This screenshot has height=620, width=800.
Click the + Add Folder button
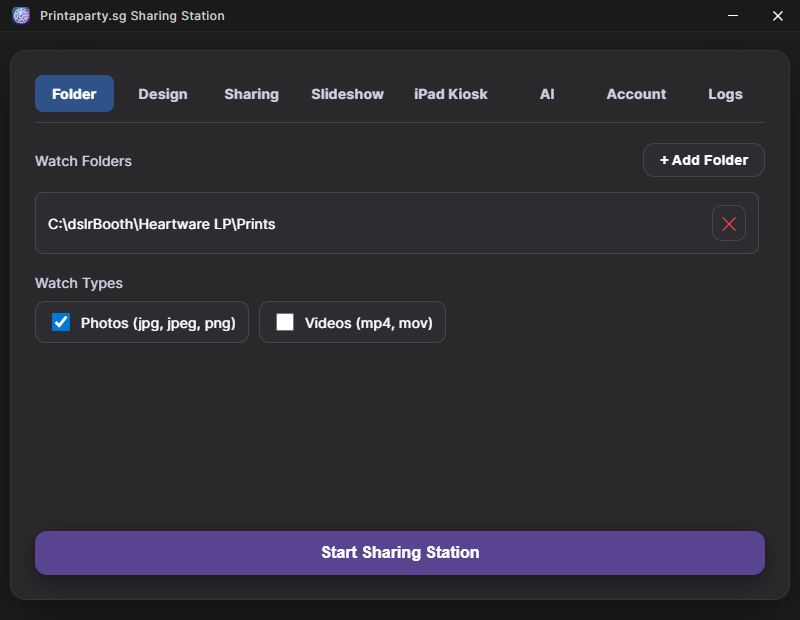pyautogui.click(x=703, y=160)
